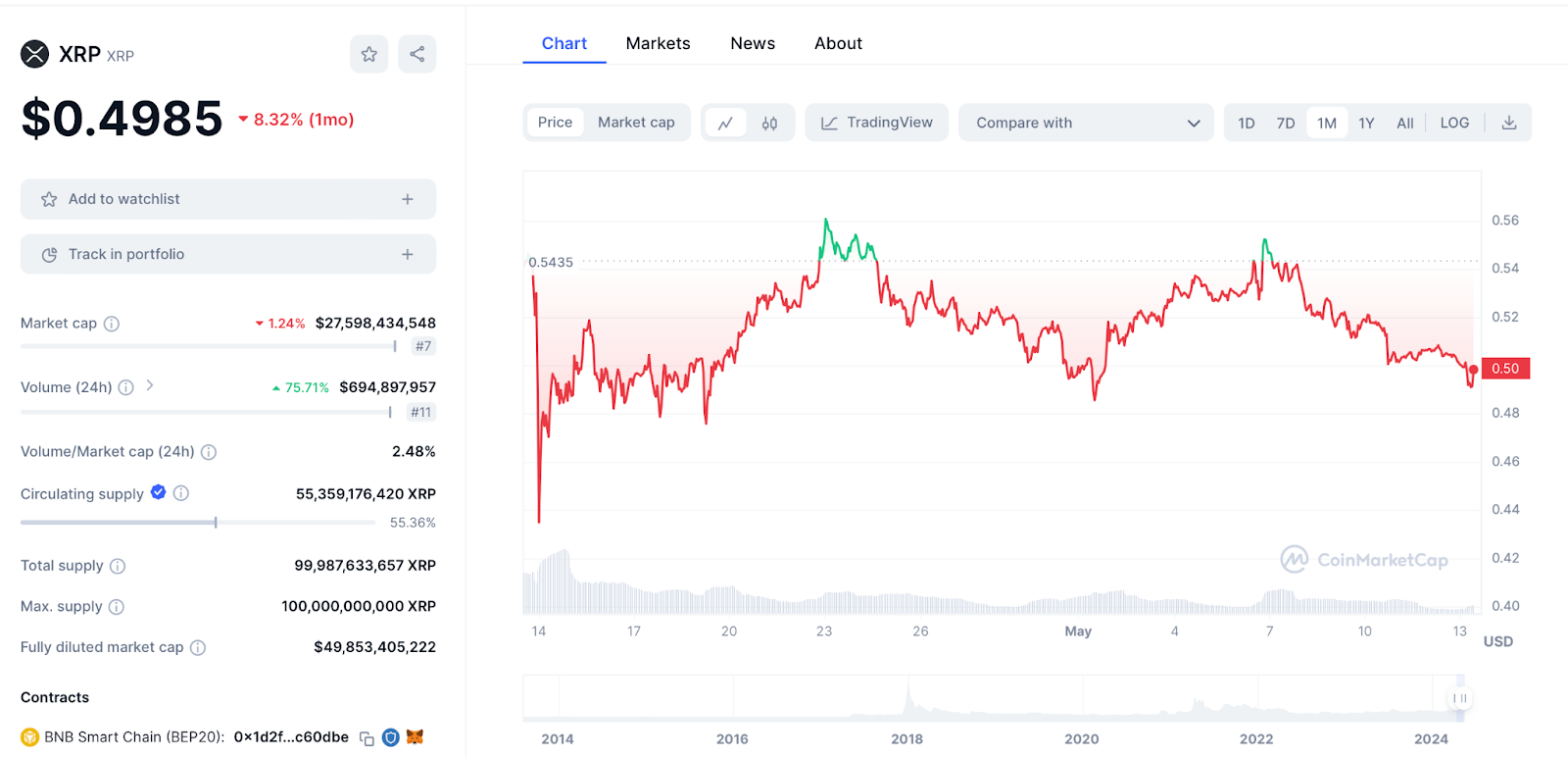Click the 55,359,176,420 XRP supply value
This screenshot has width=1568, height=757.
click(x=366, y=494)
